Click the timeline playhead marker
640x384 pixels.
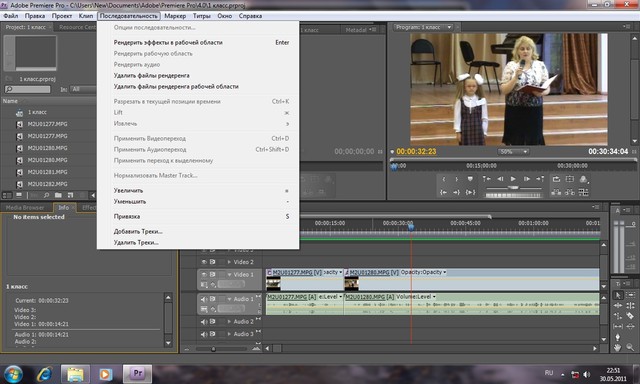pos(411,226)
